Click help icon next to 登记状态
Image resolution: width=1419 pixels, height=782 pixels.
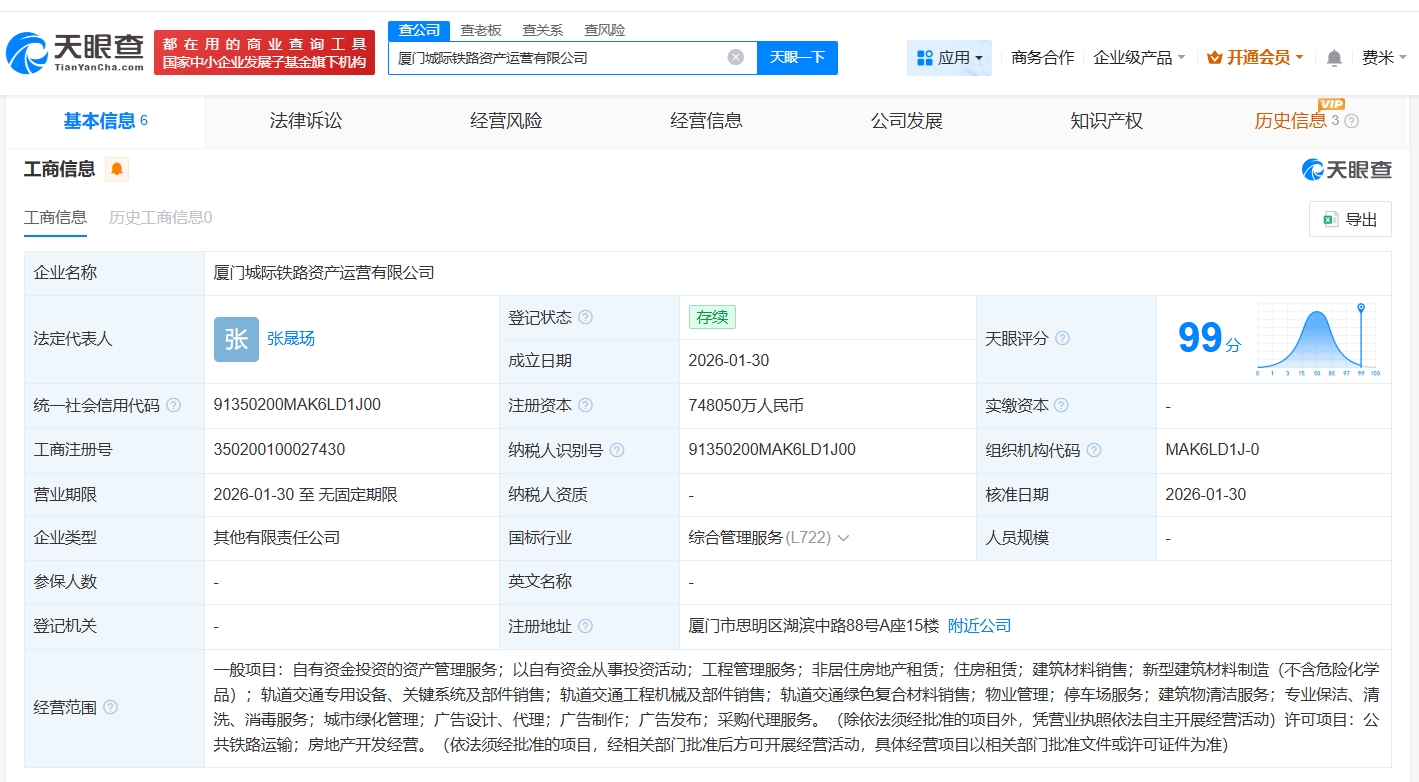[x=586, y=317]
